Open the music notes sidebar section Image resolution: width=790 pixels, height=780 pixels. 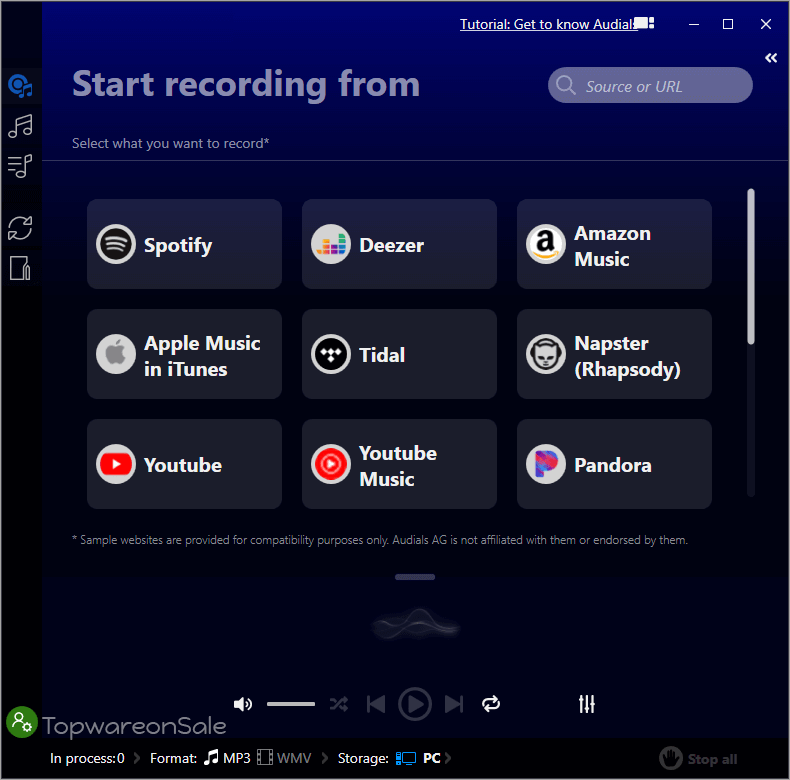(x=21, y=126)
